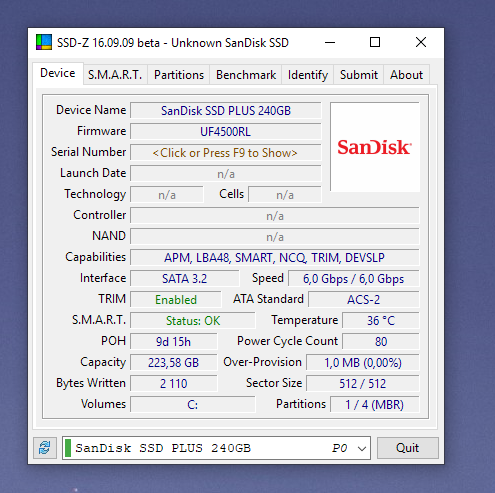495x493 pixels.
Task: Click the Cells n/a field
Action: 285,195
